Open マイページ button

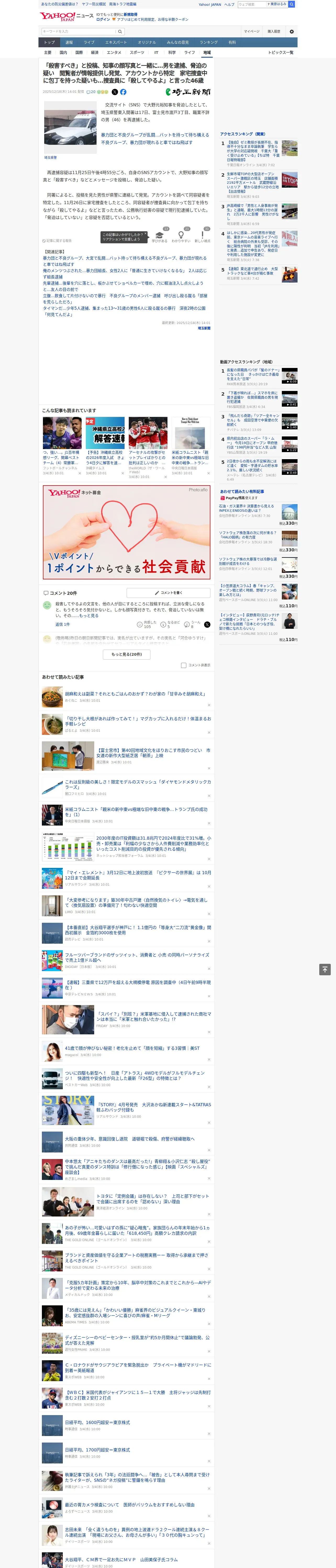tap(252, 32)
